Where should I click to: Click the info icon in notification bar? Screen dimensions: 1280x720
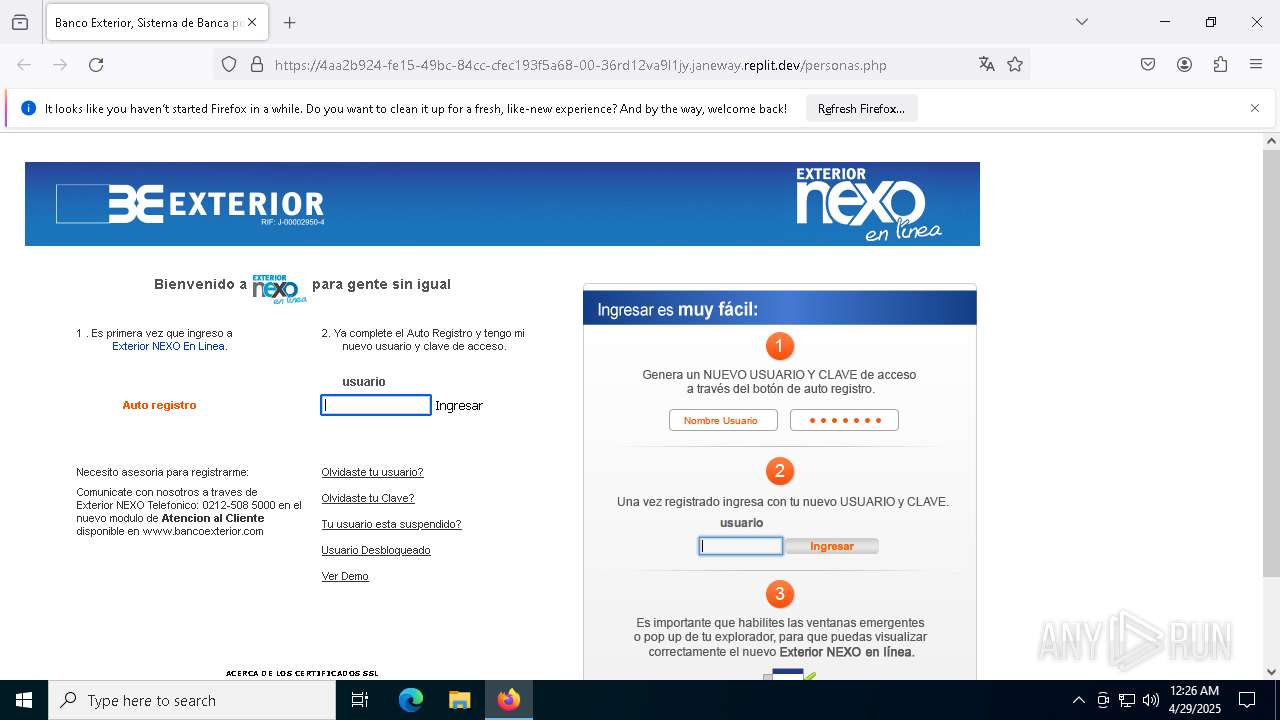coord(28,108)
